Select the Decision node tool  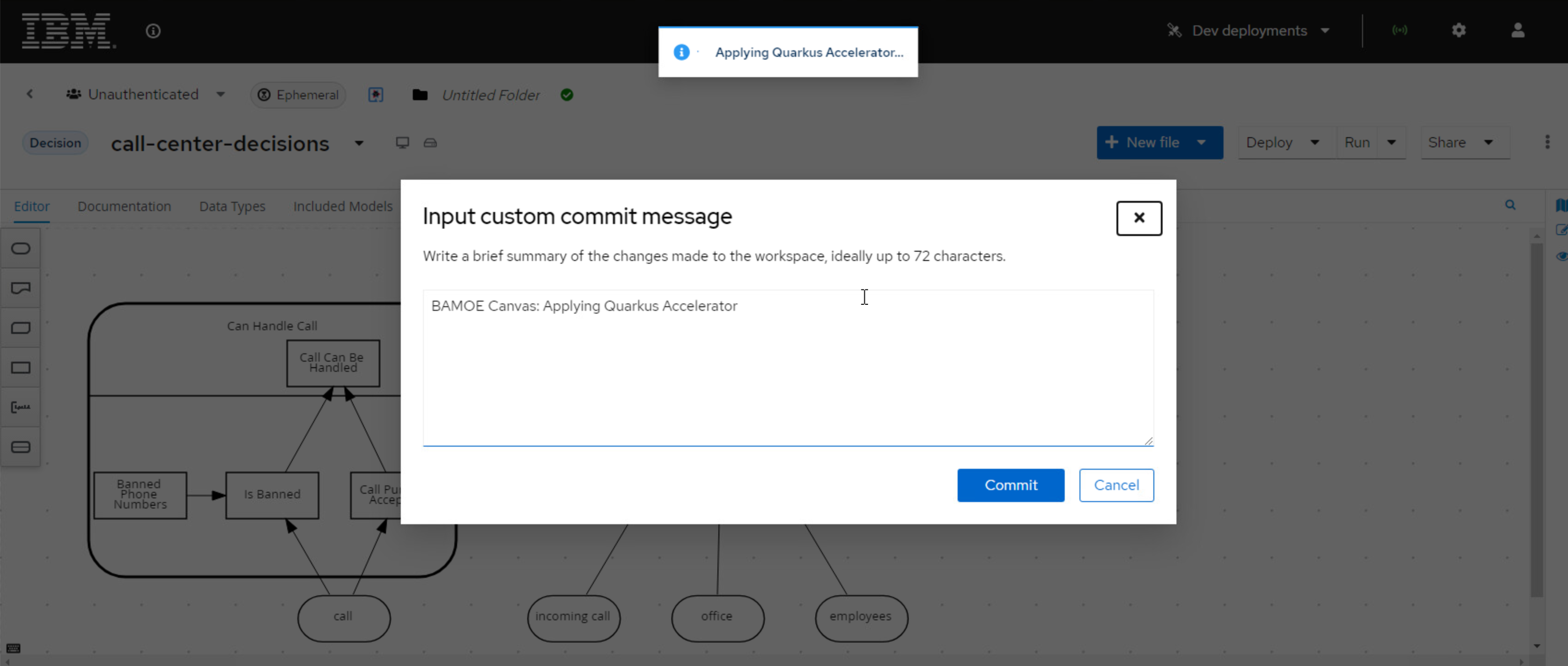tap(21, 368)
